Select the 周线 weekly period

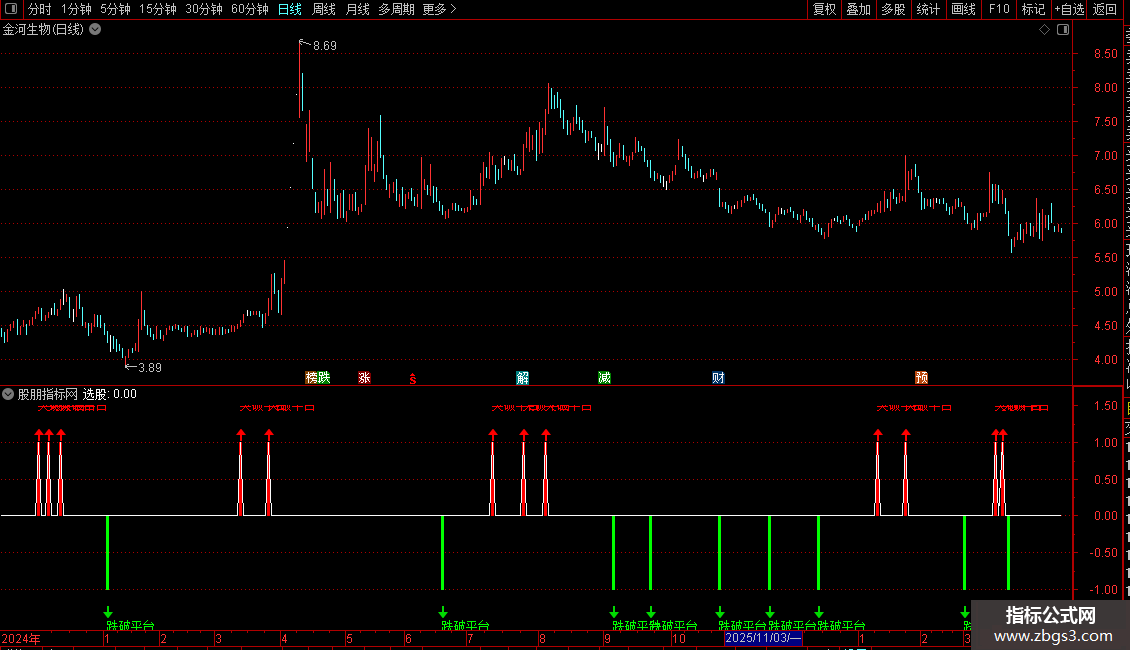pos(324,9)
